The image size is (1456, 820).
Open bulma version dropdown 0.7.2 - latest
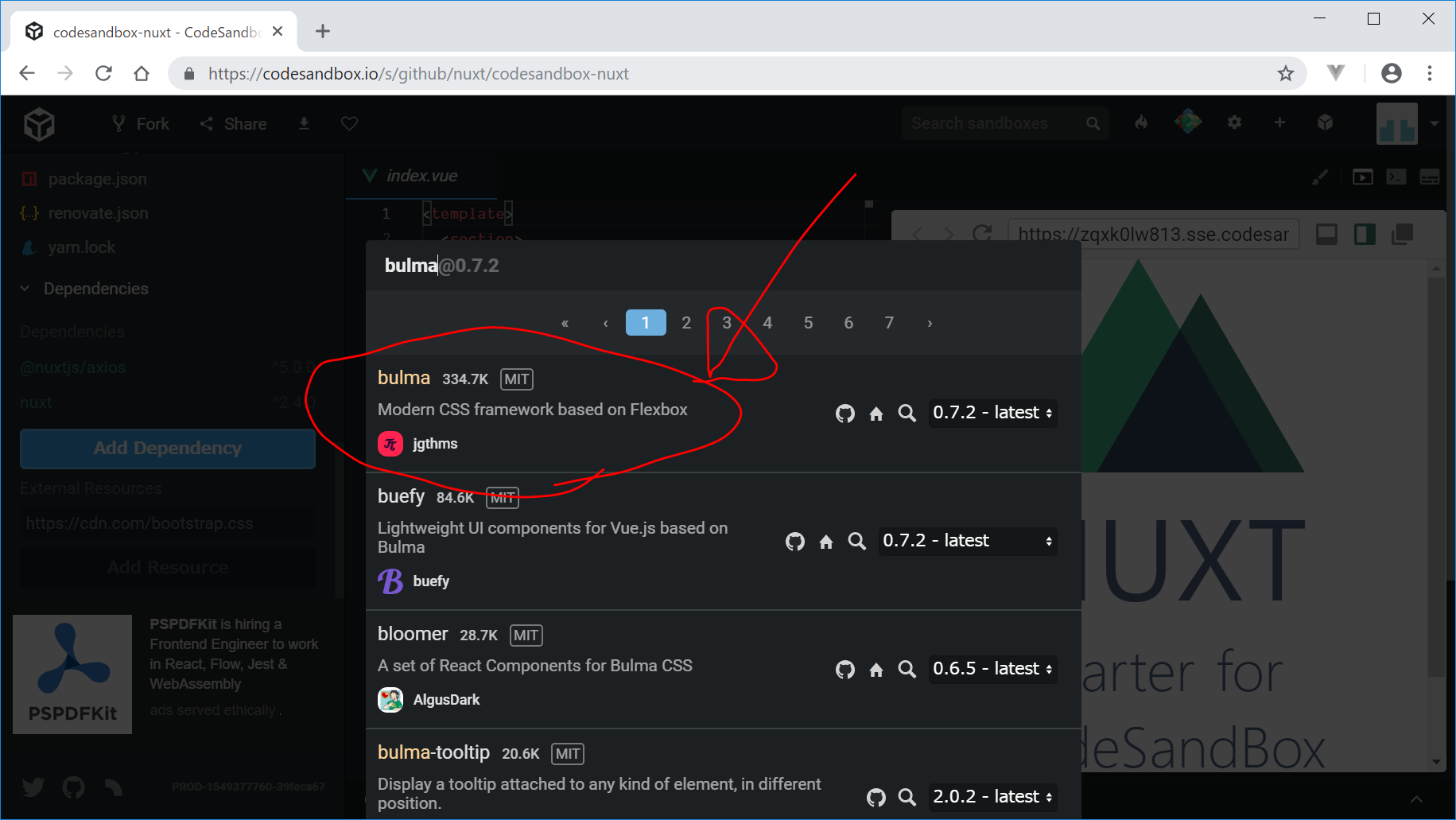[992, 413]
